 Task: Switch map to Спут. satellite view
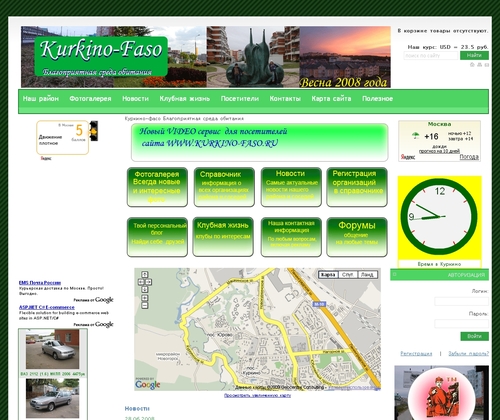click(348, 275)
